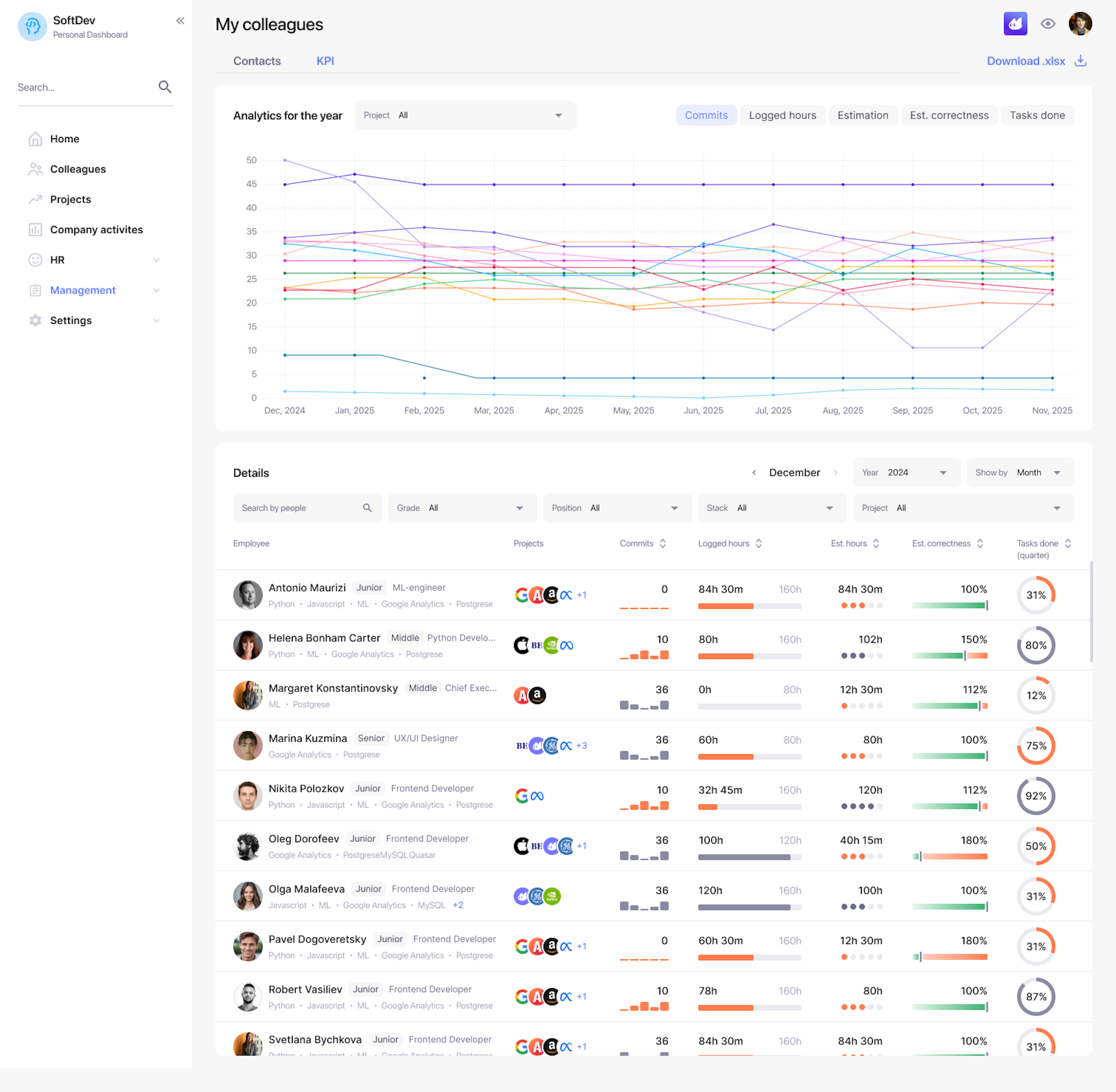Image resolution: width=1116 pixels, height=1092 pixels.
Task: Click Behance icon in Marina Kuzmina's projects
Action: coord(521,746)
